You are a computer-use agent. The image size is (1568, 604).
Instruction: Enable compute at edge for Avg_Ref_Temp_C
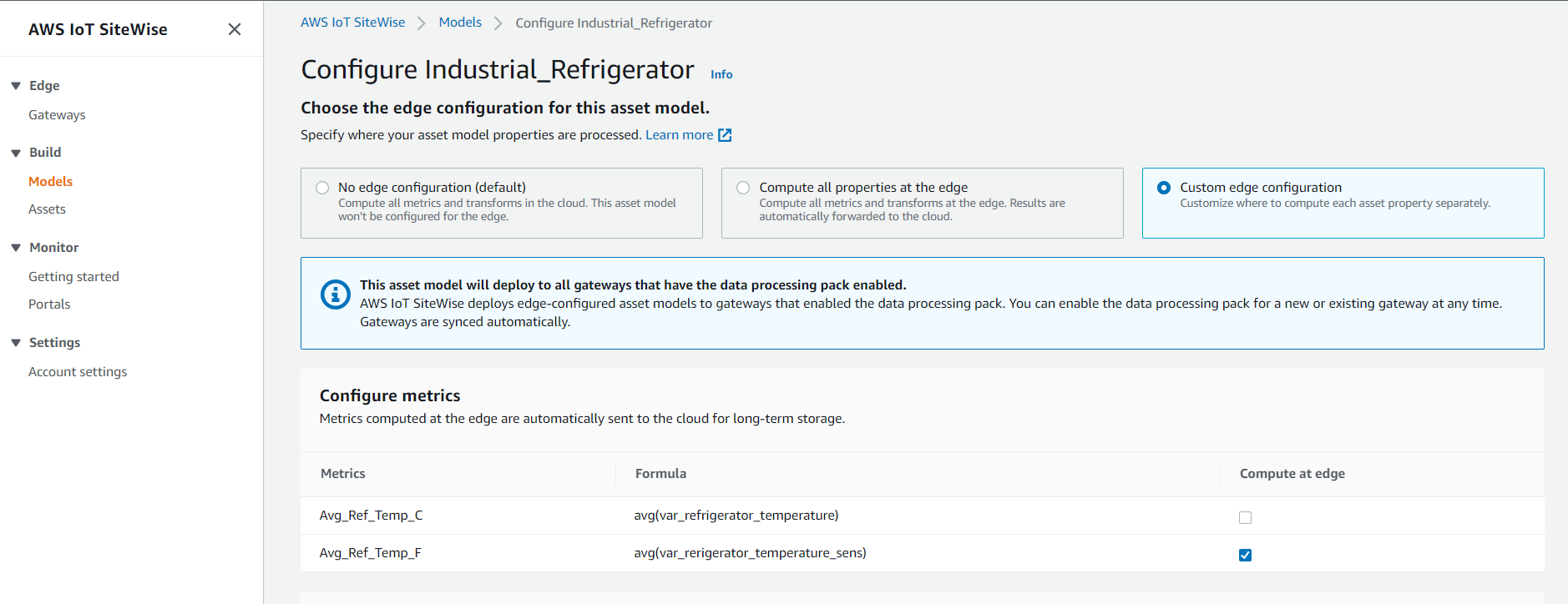(1245, 517)
